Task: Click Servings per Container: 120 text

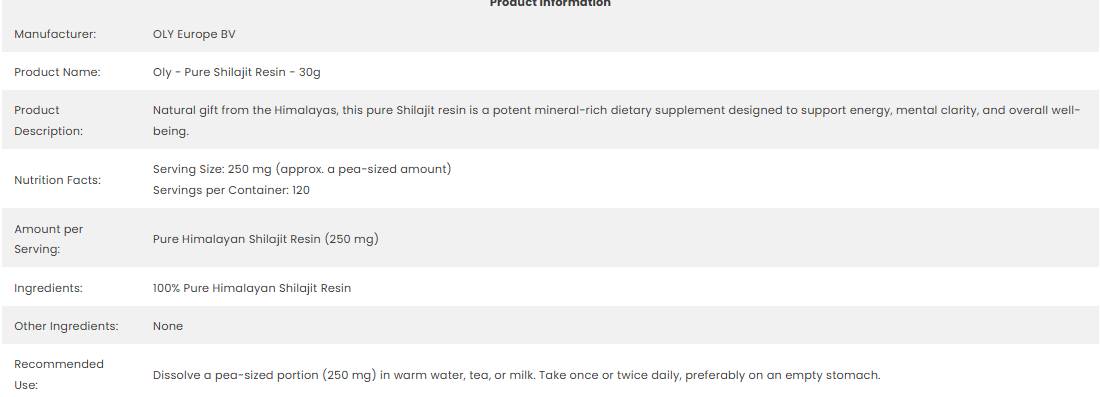Action: [232, 190]
